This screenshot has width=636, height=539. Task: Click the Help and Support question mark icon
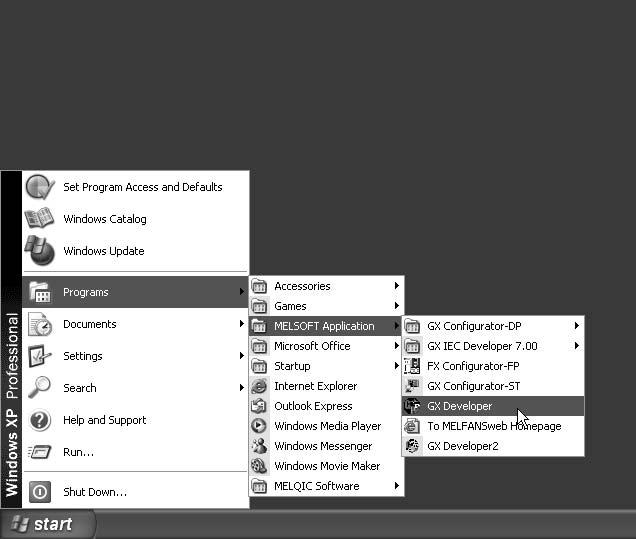pyautogui.click(x=40, y=420)
